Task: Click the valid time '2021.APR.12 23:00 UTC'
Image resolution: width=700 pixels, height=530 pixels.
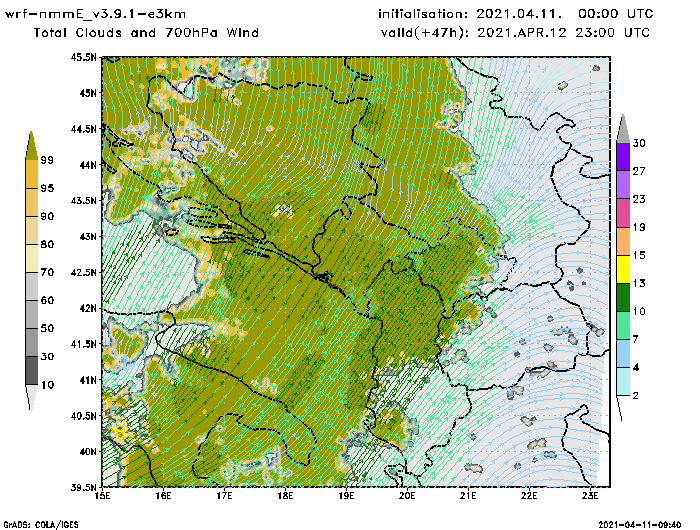Action: 563,33
